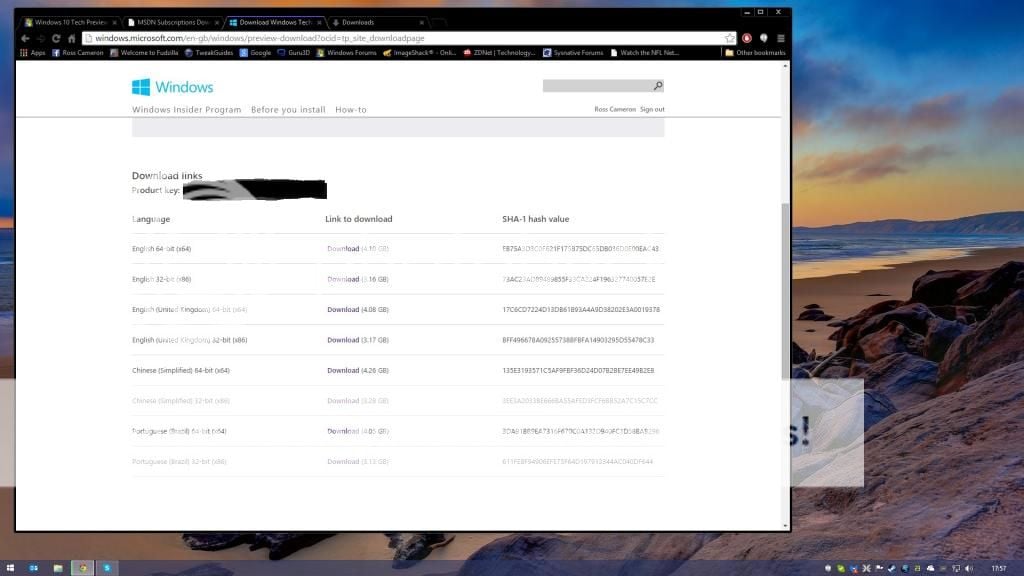Open the Welcome to Fudzilla bookmark
1024x576 pixels.
point(144,53)
